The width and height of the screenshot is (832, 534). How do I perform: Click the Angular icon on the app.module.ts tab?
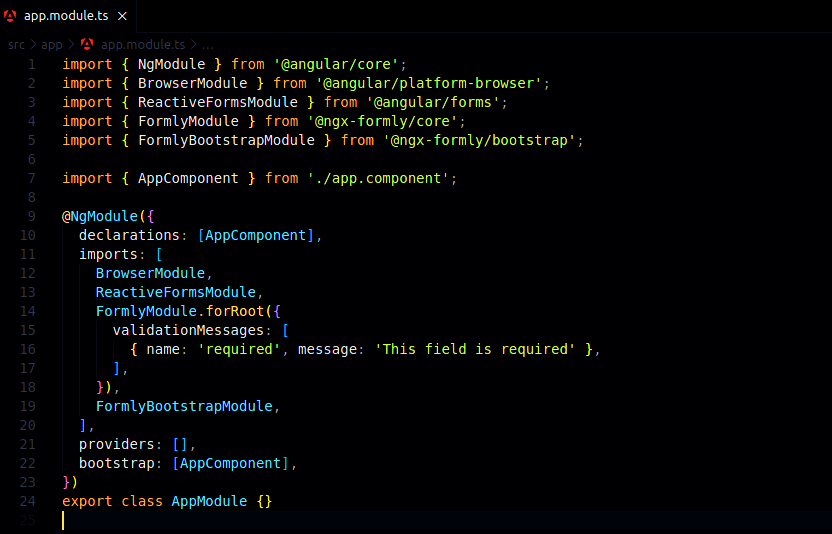[x=11, y=17]
